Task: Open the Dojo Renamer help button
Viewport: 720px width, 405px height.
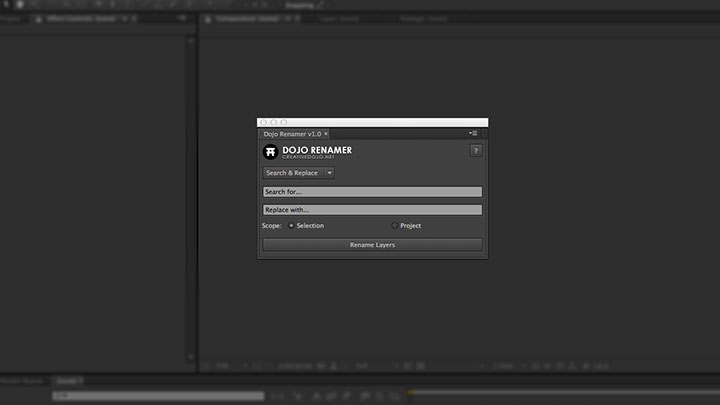Action: click(476, 151)
